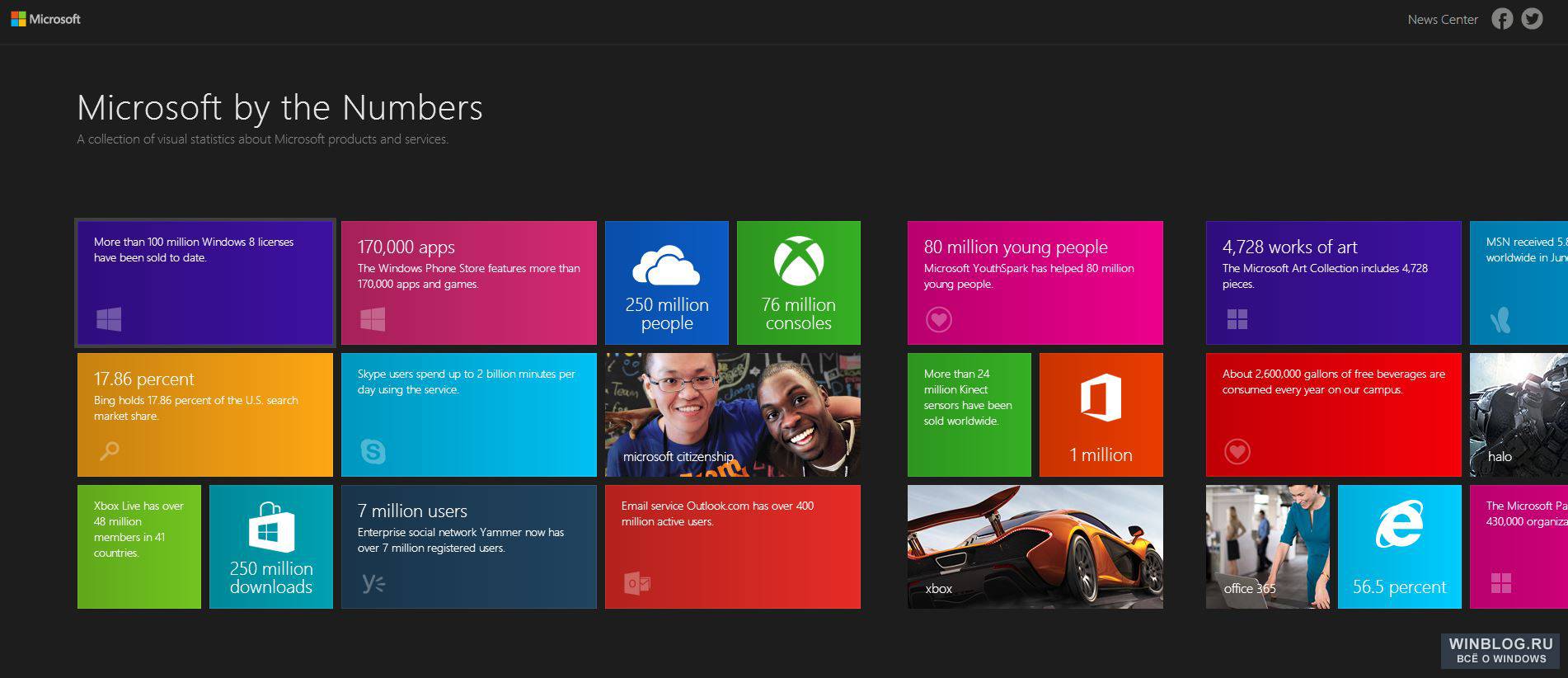Screen dimensions: 1568x678
Task: Open the office 365 photo tile
Action: 1268,547
